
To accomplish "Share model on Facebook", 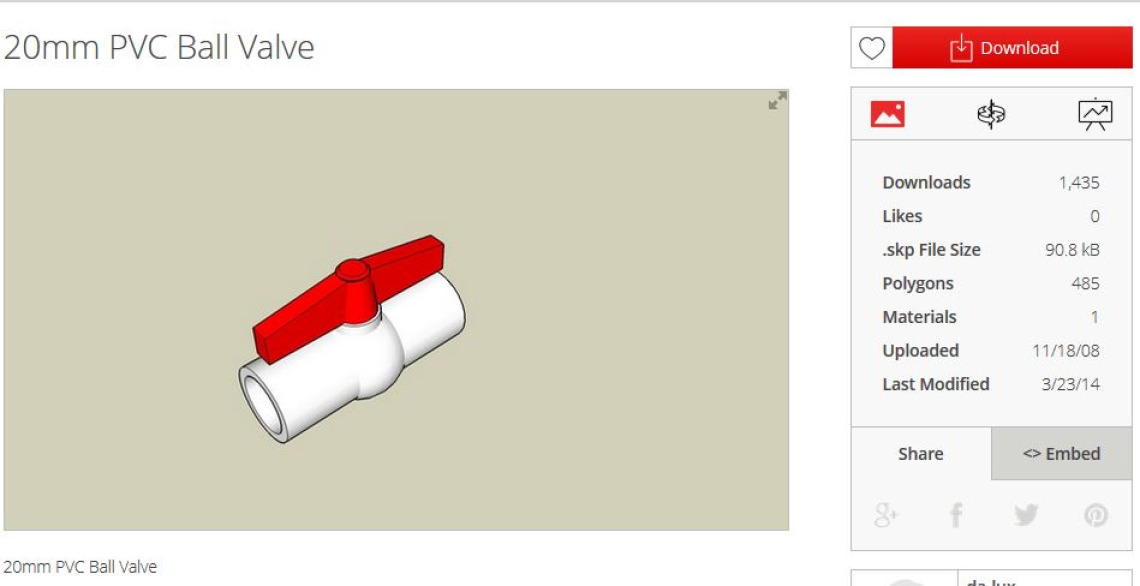I will pyautogui.click(x=956, y=515).
